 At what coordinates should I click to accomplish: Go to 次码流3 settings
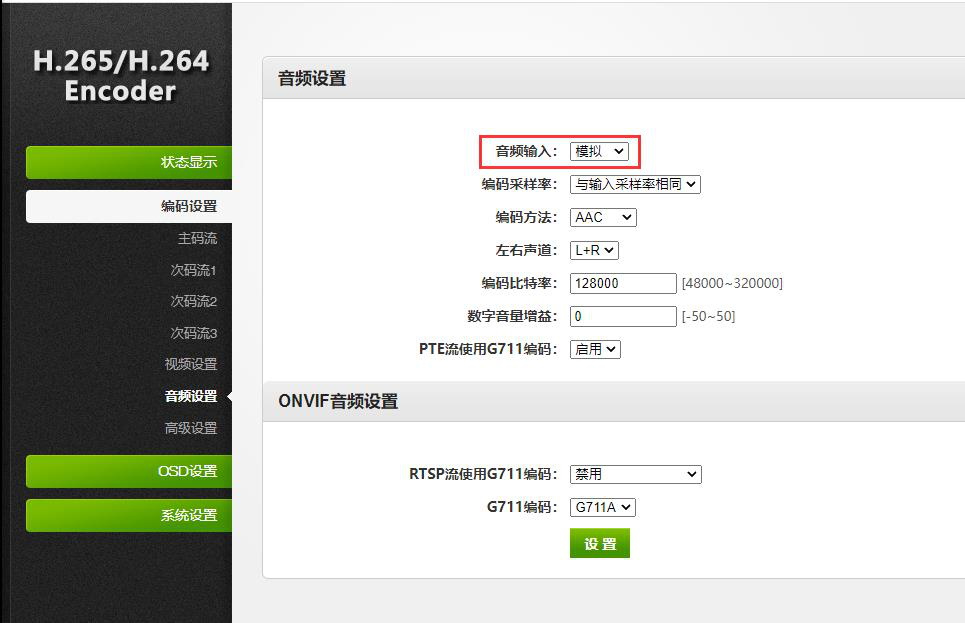(x=194, y=333)
